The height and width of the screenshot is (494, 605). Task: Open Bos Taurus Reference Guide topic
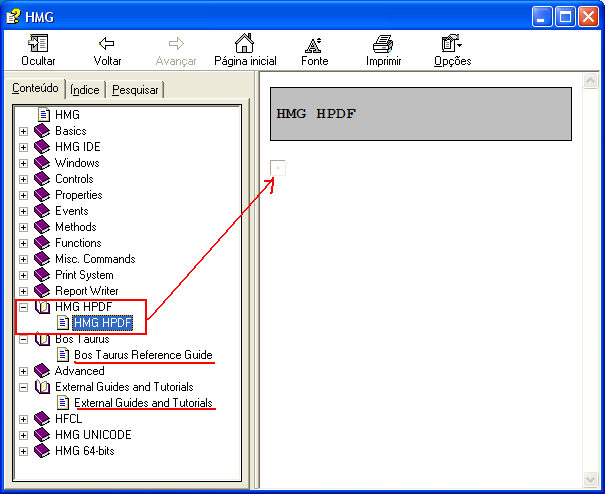(x=143, y=355)
